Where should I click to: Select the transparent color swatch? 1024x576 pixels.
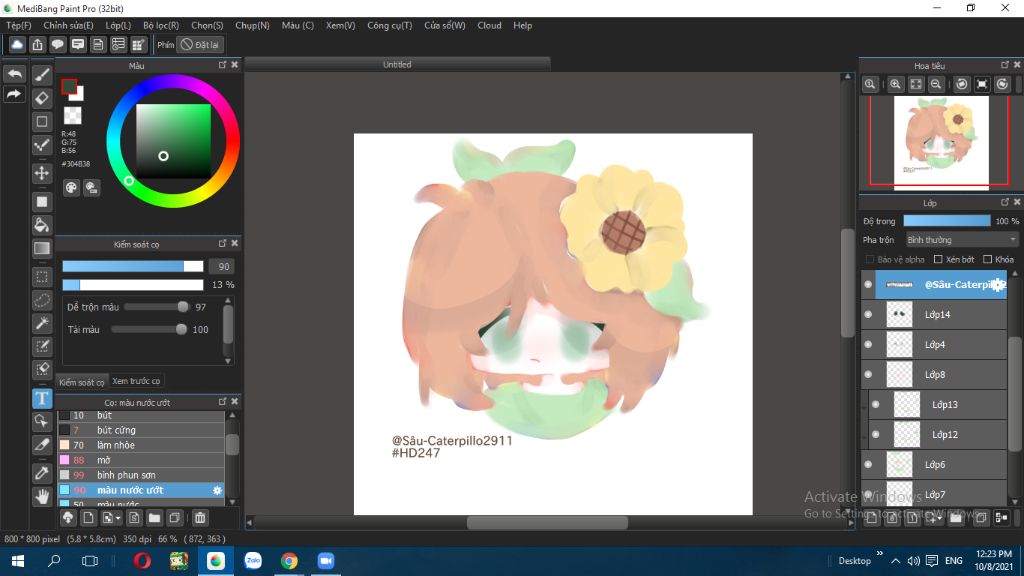[x=72, y=116]
